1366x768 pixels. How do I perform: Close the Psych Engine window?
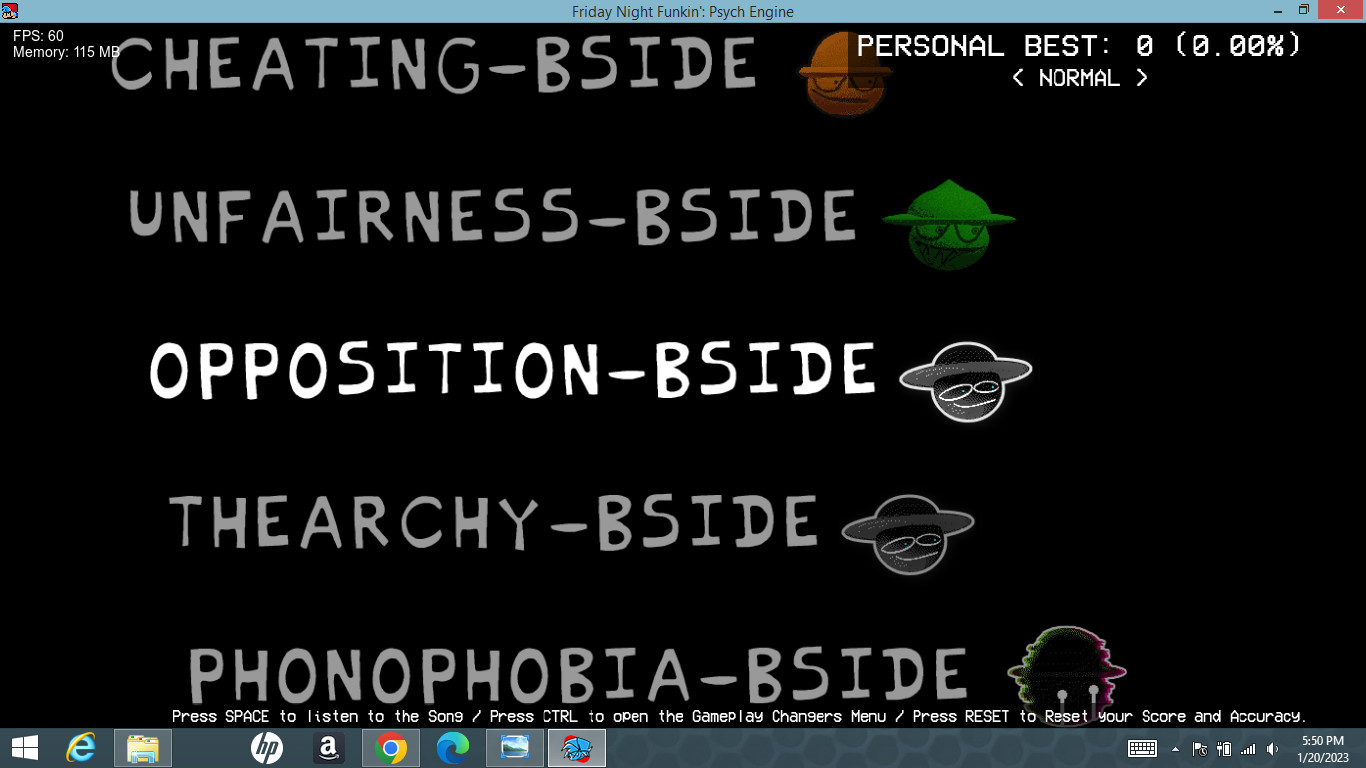point(1340,10)
